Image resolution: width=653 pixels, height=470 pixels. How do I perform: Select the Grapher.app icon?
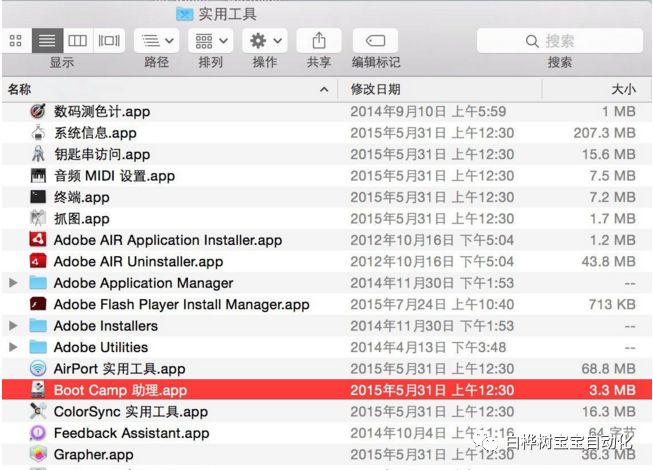pyautogui.click(x=38, y=454)
